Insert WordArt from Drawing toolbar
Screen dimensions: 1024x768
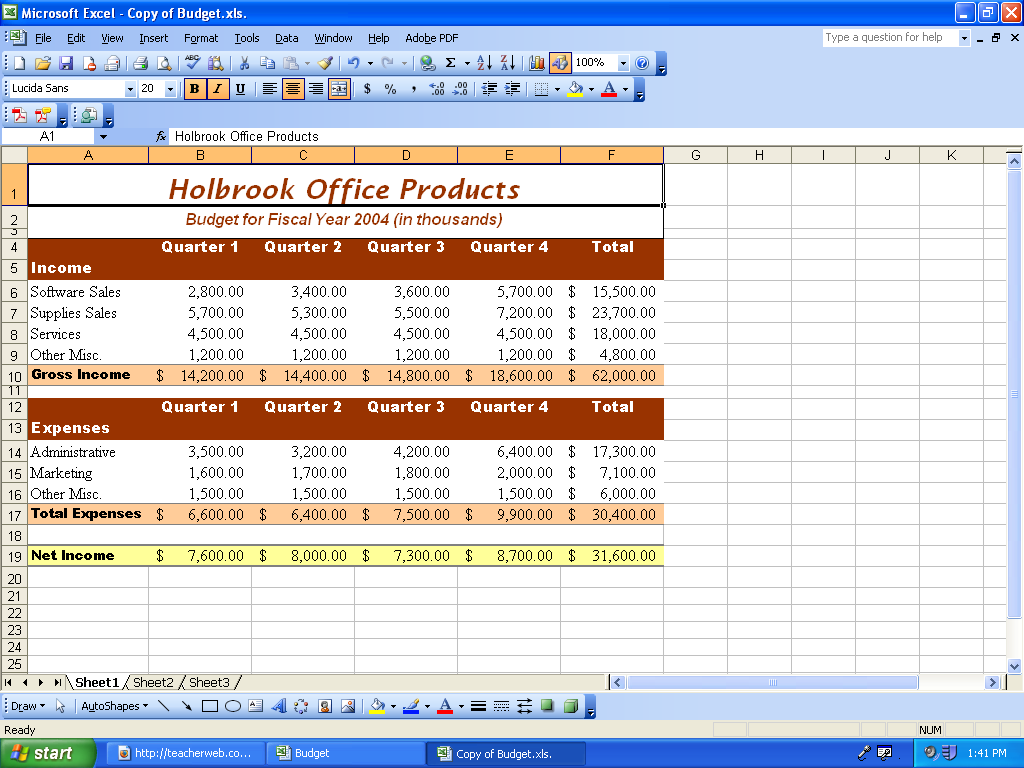[x=279, y=706]
